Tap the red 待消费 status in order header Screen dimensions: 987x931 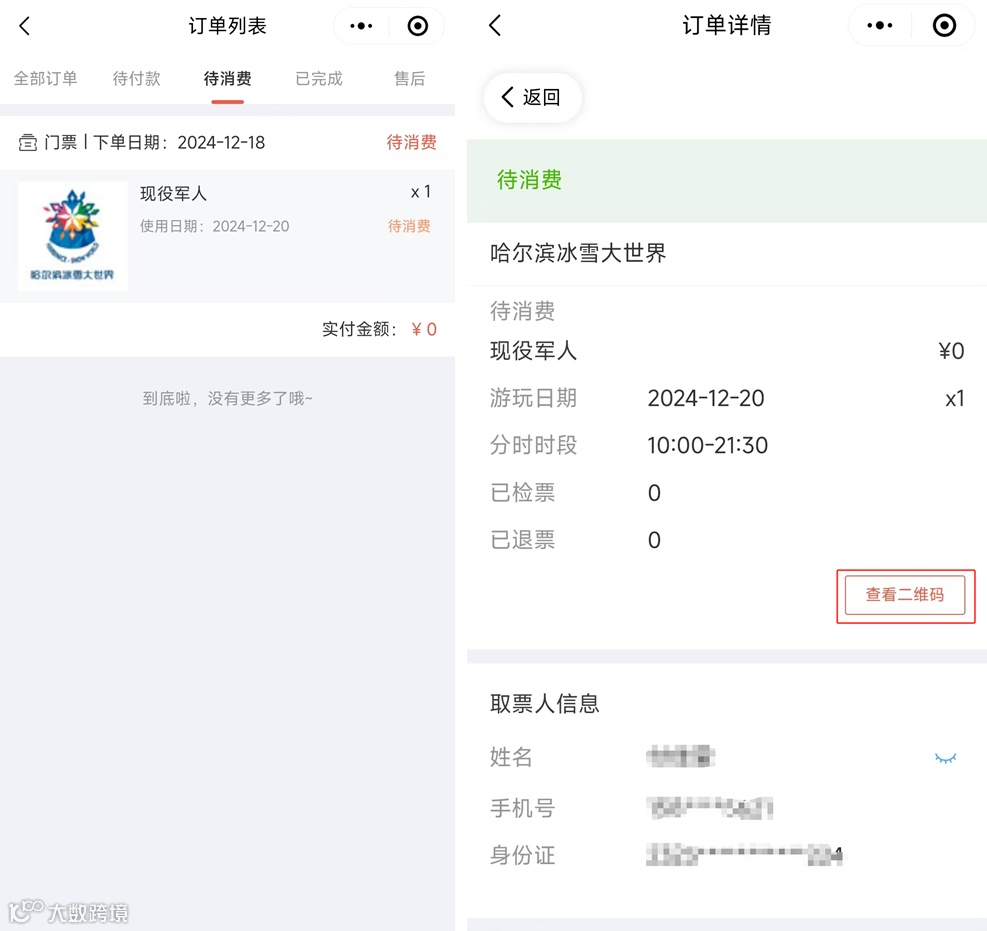[x=412, y=143]
